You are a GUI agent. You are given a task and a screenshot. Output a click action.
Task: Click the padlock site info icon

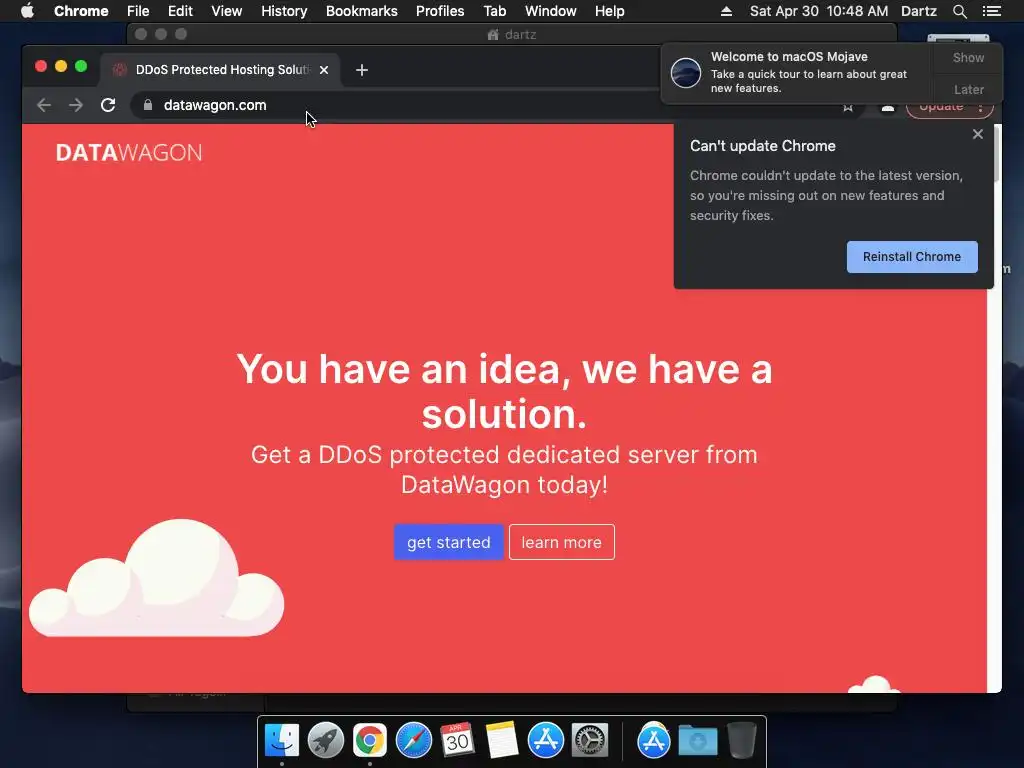point(148,105)
